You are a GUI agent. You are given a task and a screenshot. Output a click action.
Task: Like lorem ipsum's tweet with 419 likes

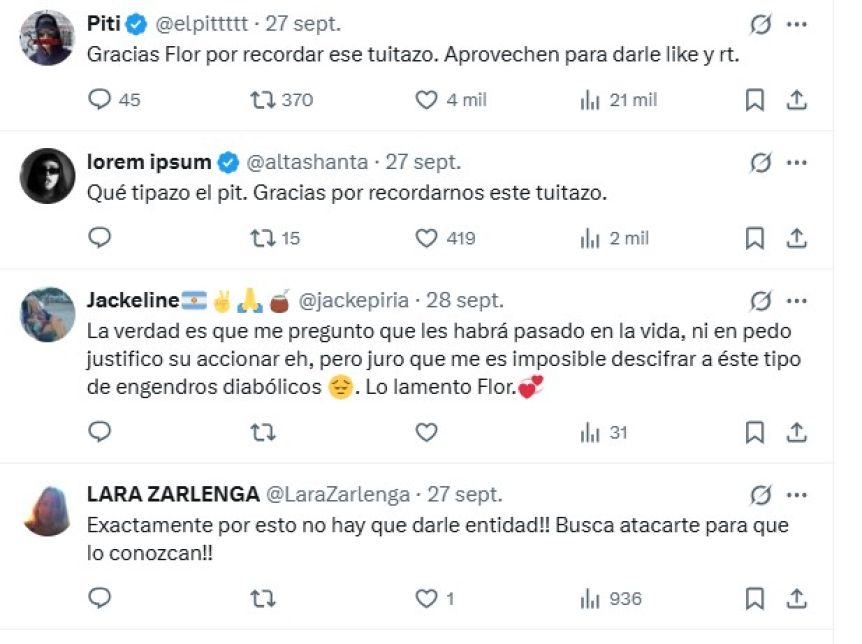pyautogui.click(x=427, y=238)
